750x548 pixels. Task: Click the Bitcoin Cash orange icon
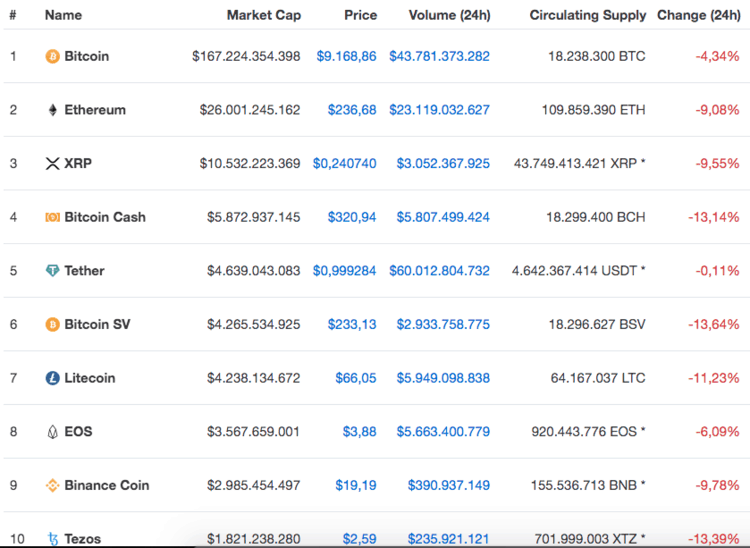coord(52,217)
